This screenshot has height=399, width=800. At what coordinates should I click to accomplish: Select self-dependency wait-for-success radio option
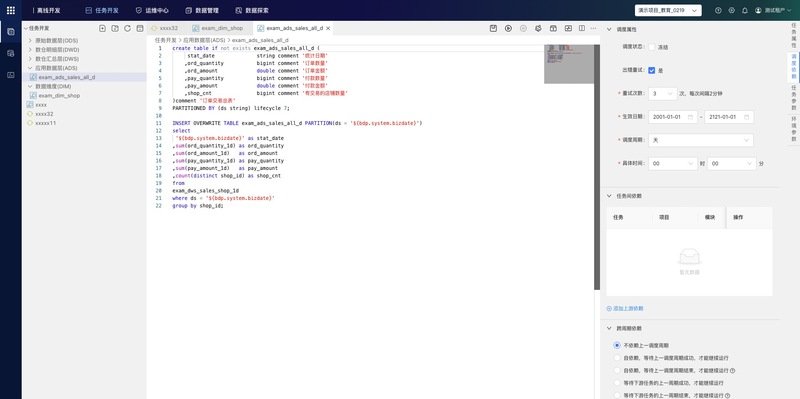tap(617, 358)
